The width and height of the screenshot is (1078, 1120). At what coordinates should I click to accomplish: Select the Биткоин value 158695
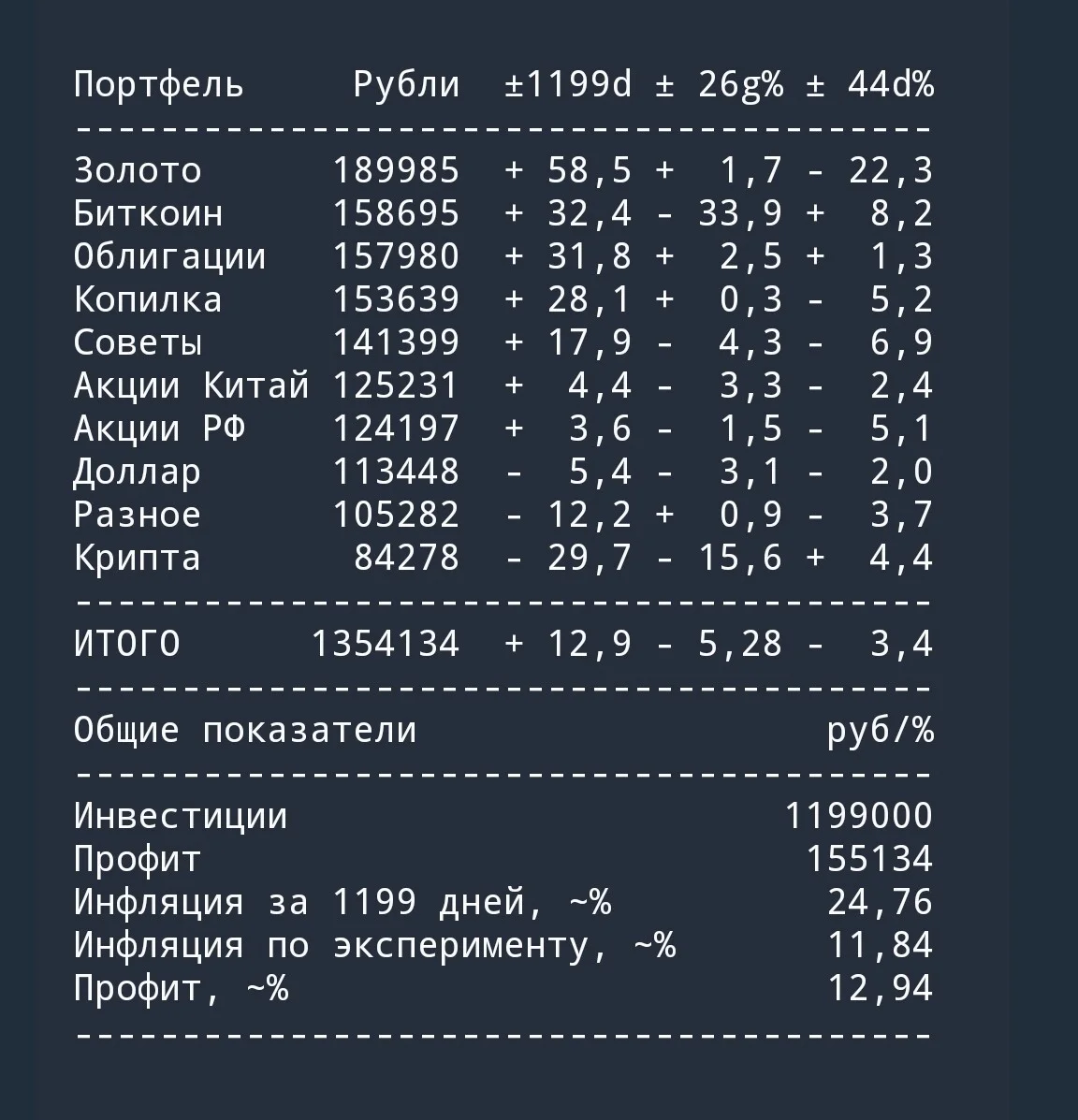pyautogui.click(x=397, y=212)
